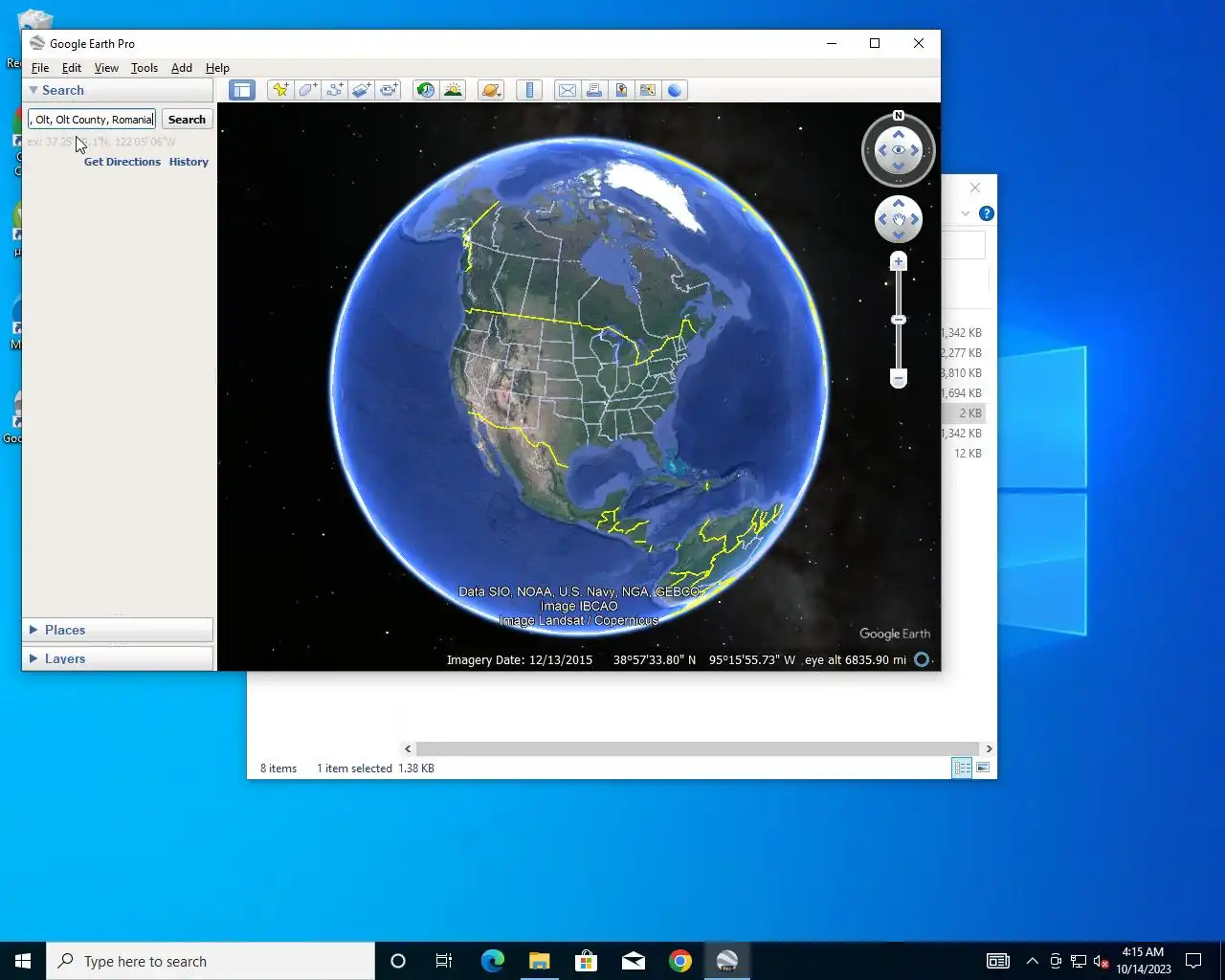Image resolution: width=1225 pixels, height=980 pixels.
Task: Open the Mail app from taskbar
Action: [634, 961]
